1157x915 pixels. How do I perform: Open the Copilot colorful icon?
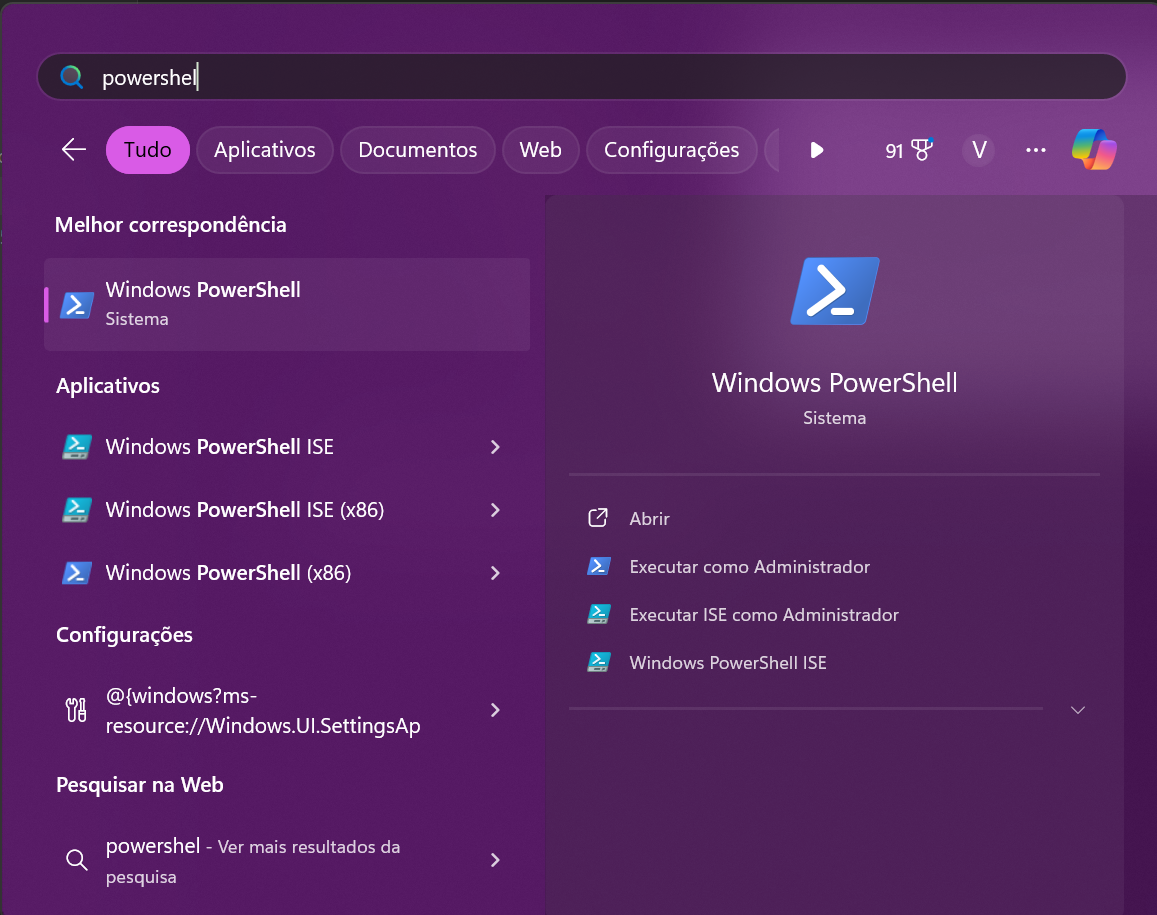(1094, 150)
